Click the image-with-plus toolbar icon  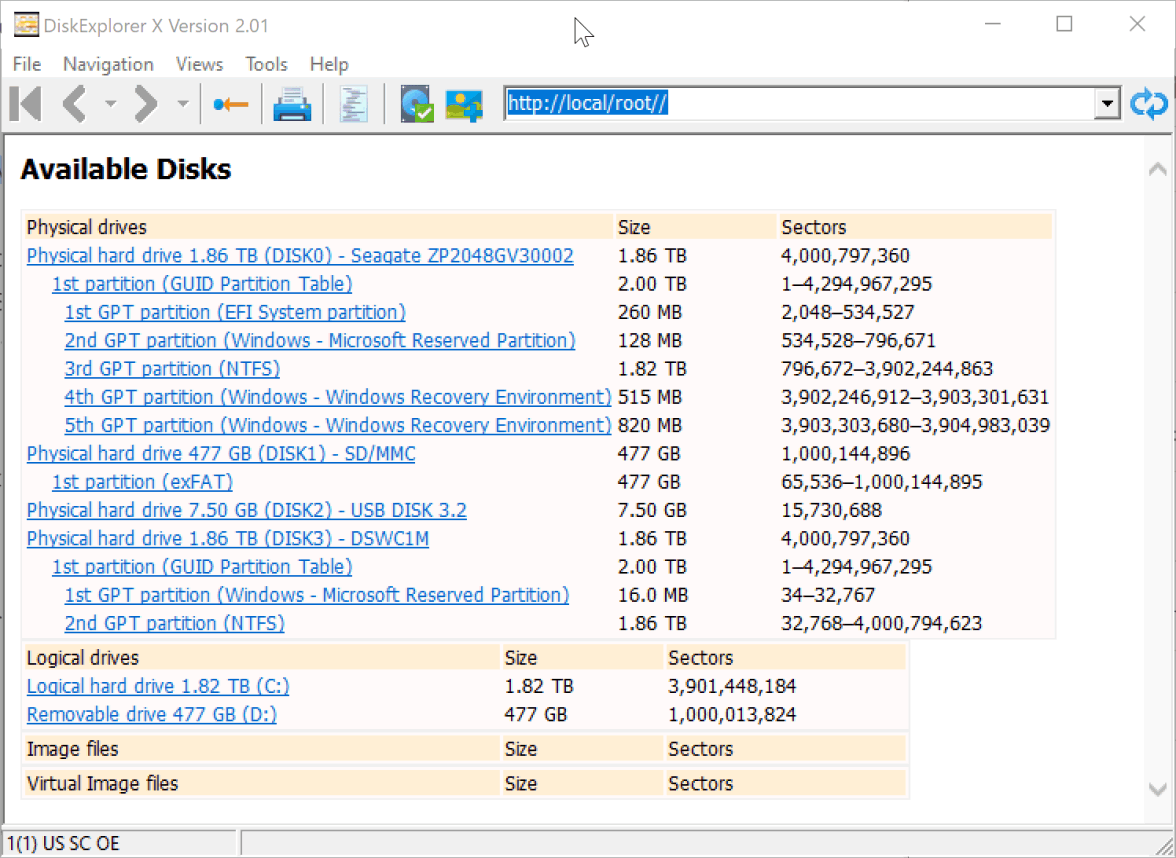coord(464,104)
